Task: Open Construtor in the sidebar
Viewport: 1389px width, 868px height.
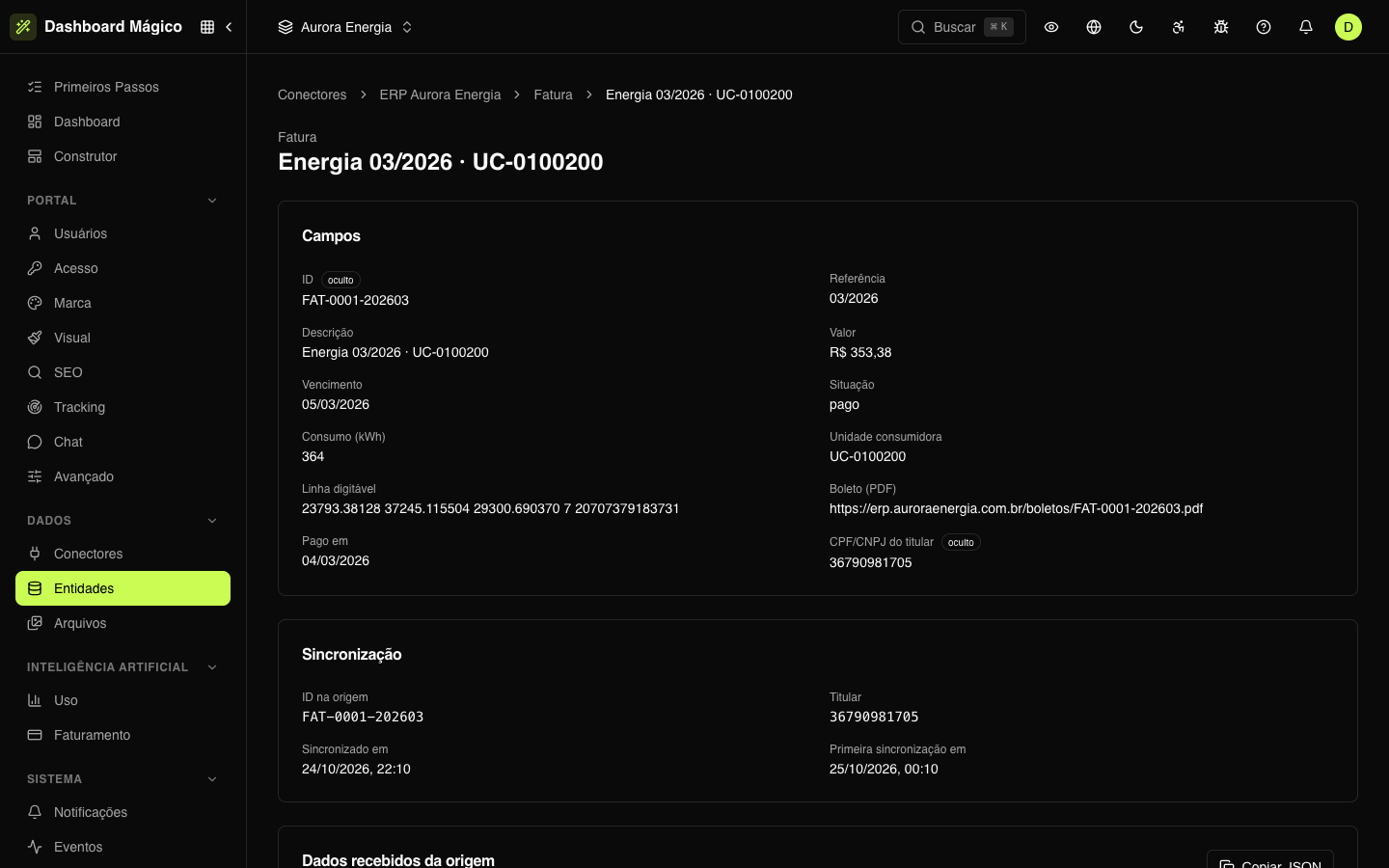Action: [x=123, y=156]
